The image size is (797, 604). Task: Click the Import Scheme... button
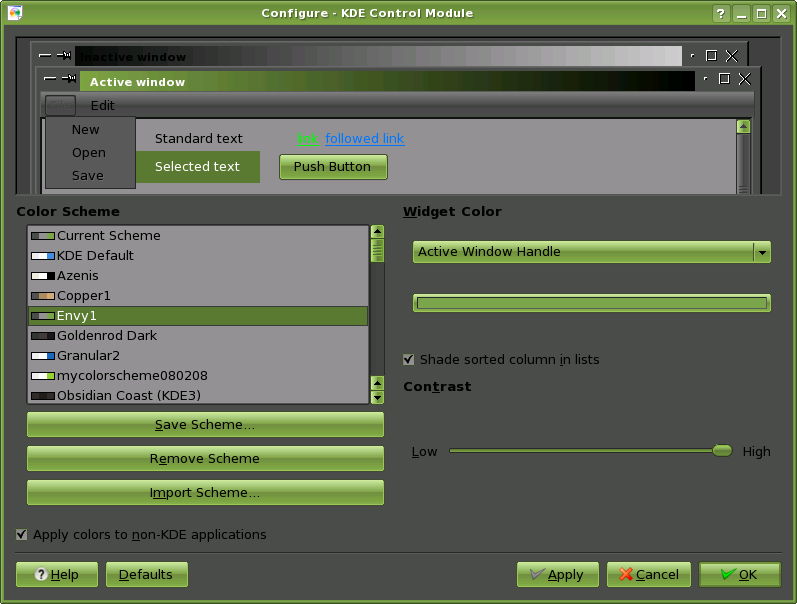tap(205, 493)
